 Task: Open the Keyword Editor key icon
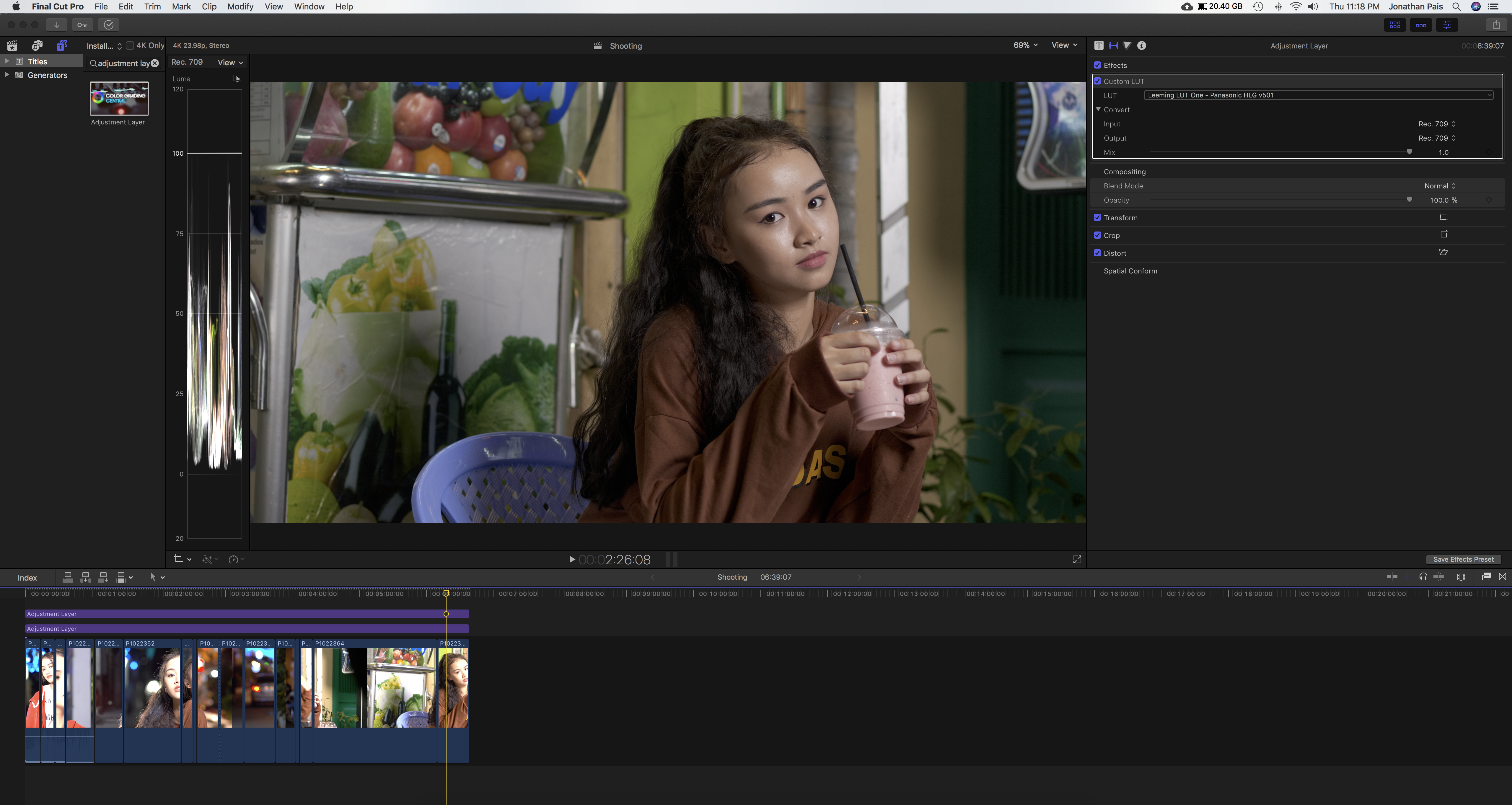point(82,25)
